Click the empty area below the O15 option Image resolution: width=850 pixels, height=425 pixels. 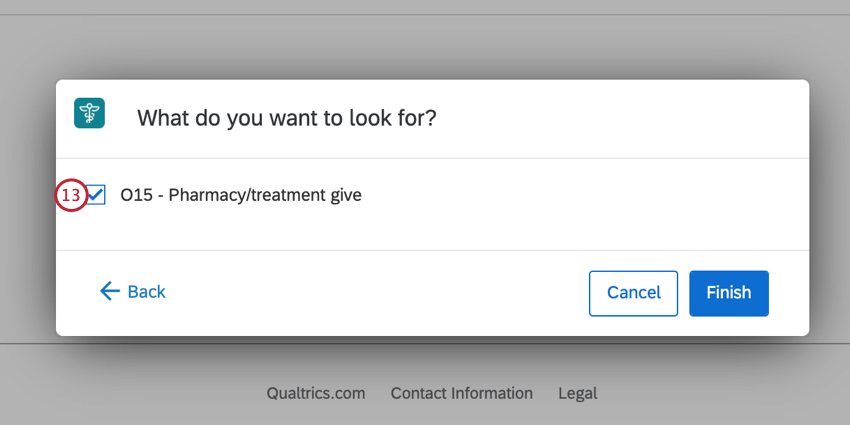click(x=432, y=230)
